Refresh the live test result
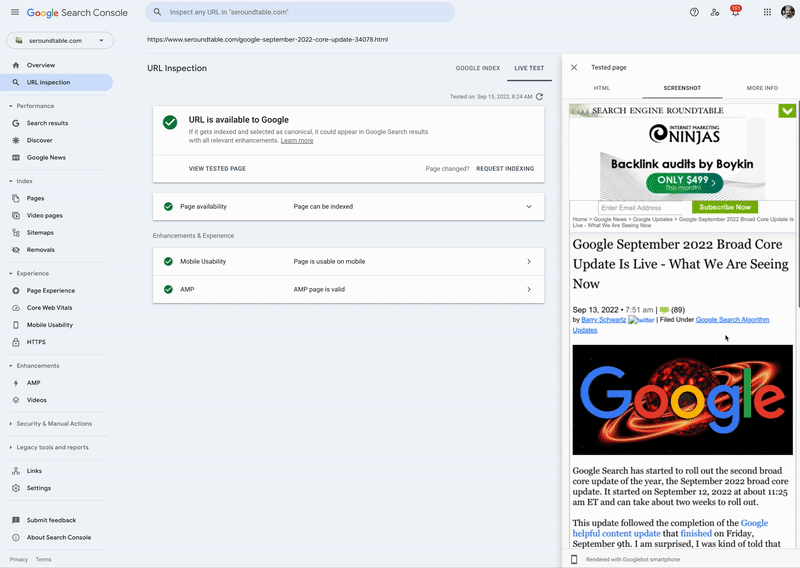 pyautogui.click(x=539, y=96)
